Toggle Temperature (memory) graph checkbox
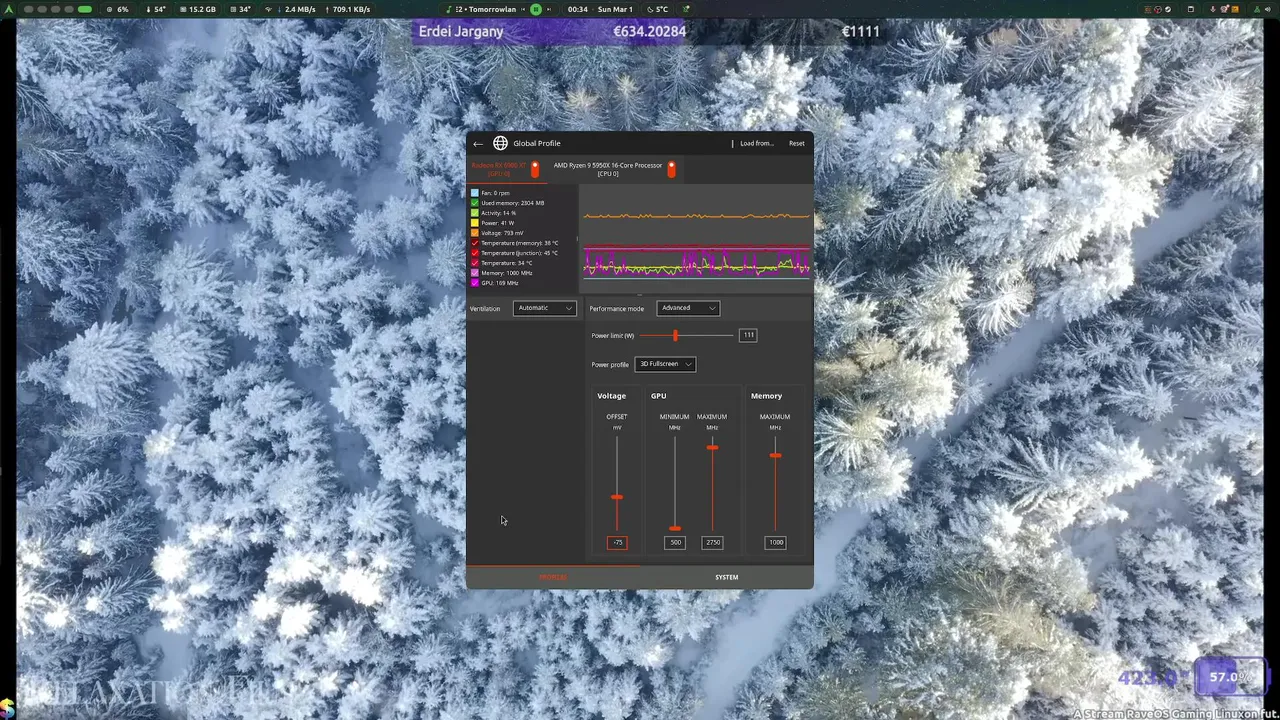This screenshot has height=720, width=1280. point(475,243)
